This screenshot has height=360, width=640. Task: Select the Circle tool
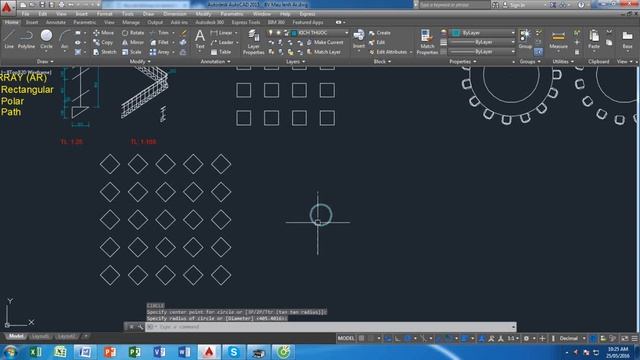pyautogui.click(x=47, y=39)
